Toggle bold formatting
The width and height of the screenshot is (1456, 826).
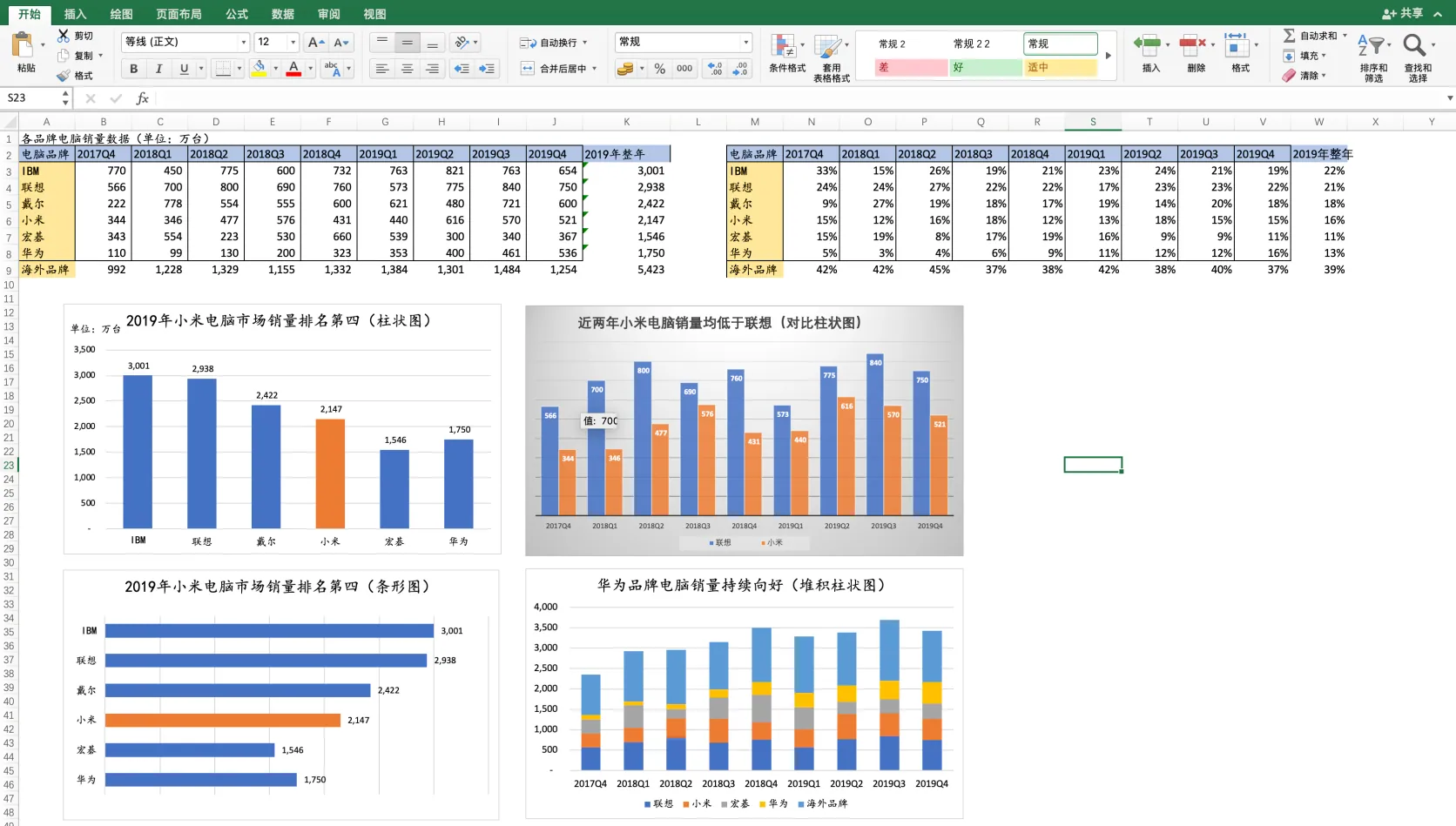(133, 68)
